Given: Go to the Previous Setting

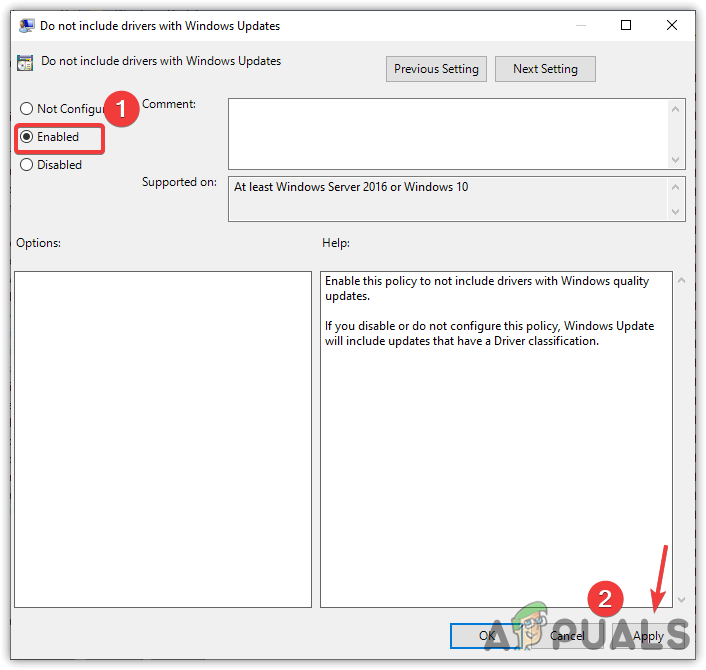Looking at the screenshot, I should [436, 69].
